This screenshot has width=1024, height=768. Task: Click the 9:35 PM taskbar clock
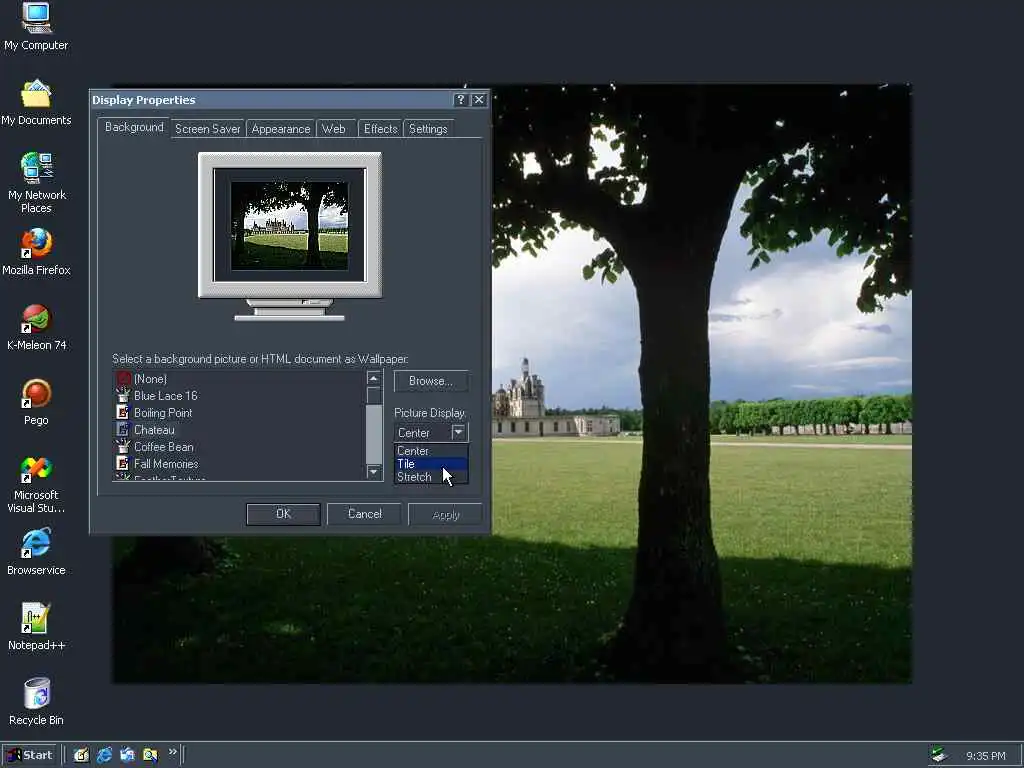(x=985, y=756)
